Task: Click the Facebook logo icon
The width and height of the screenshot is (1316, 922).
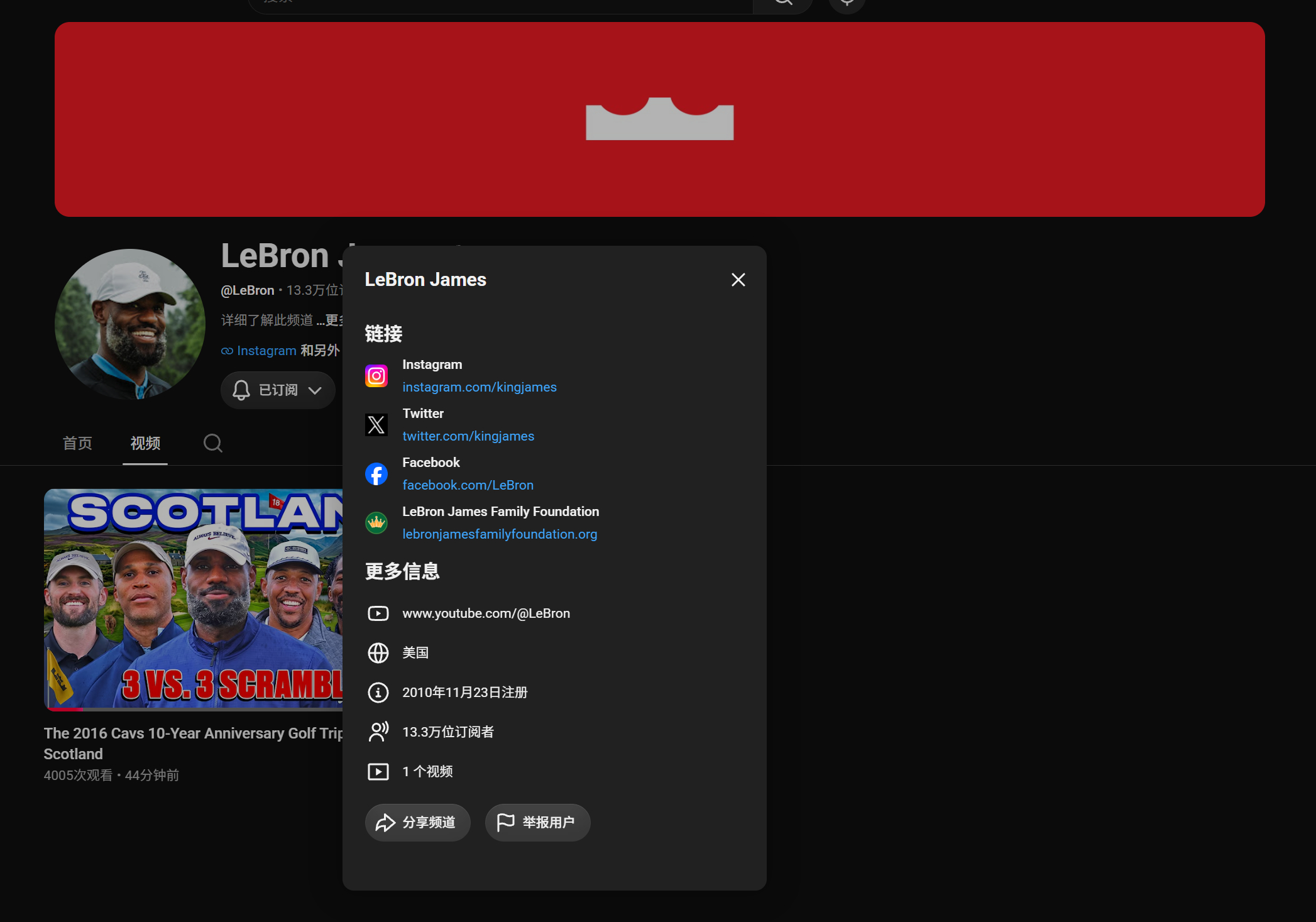Action: [x=376, y=474]
